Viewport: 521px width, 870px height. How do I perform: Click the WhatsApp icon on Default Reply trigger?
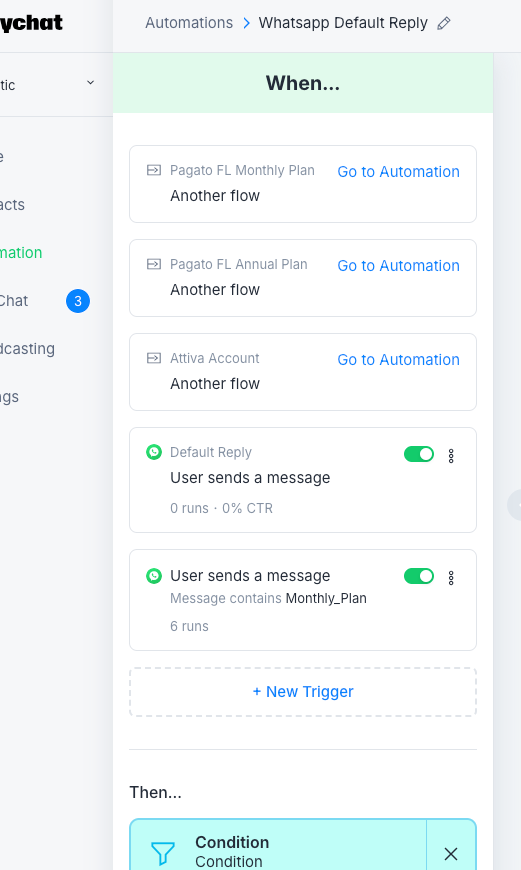pos(154,452)
